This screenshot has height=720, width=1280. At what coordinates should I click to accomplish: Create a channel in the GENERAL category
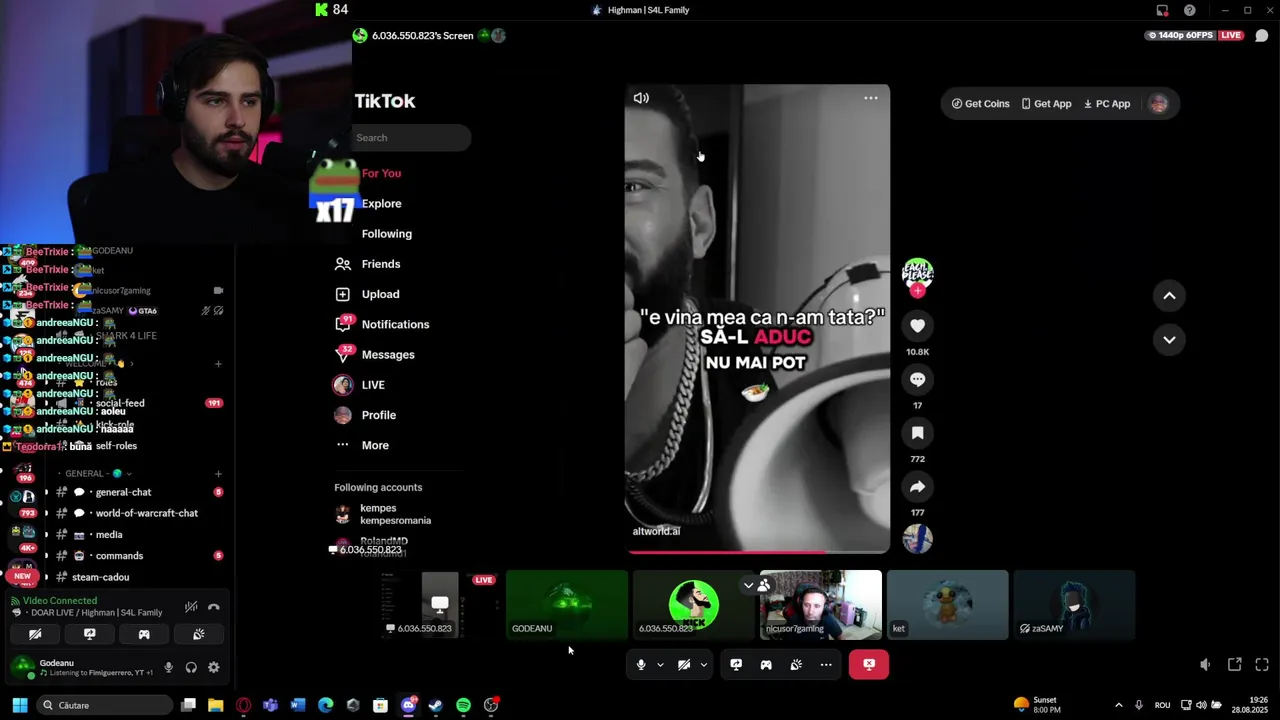218,473
